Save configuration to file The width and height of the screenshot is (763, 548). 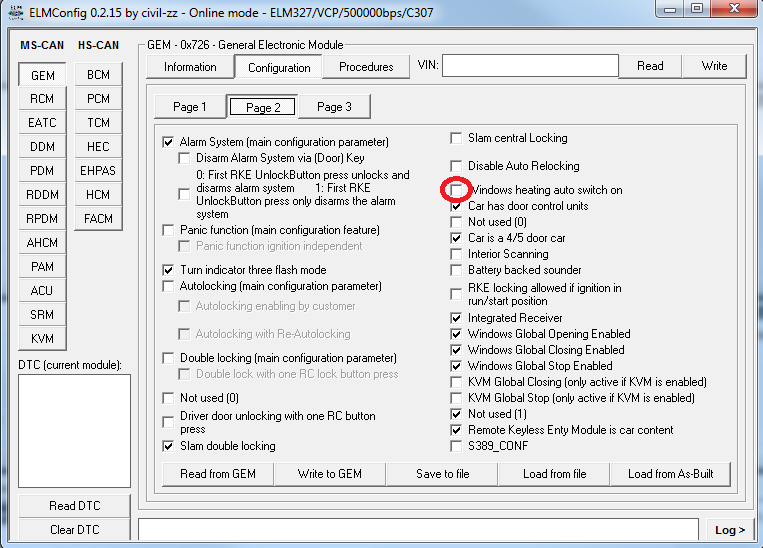click(x=442, y=473)
